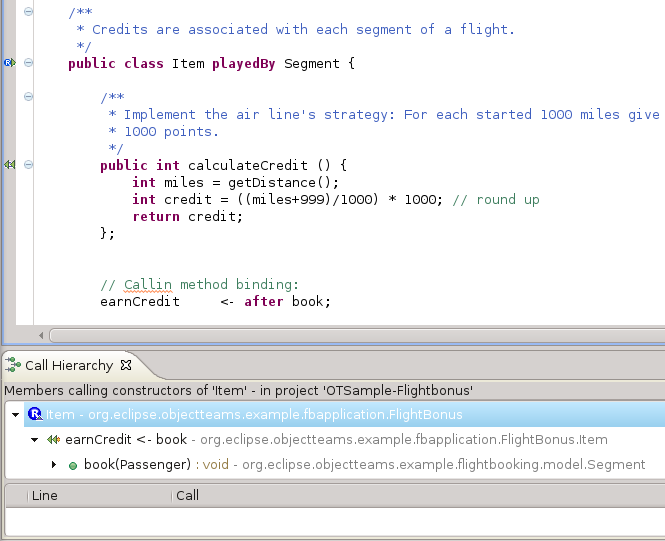Fold the Item class declaration
665x541 pixels.
[28, 63]
